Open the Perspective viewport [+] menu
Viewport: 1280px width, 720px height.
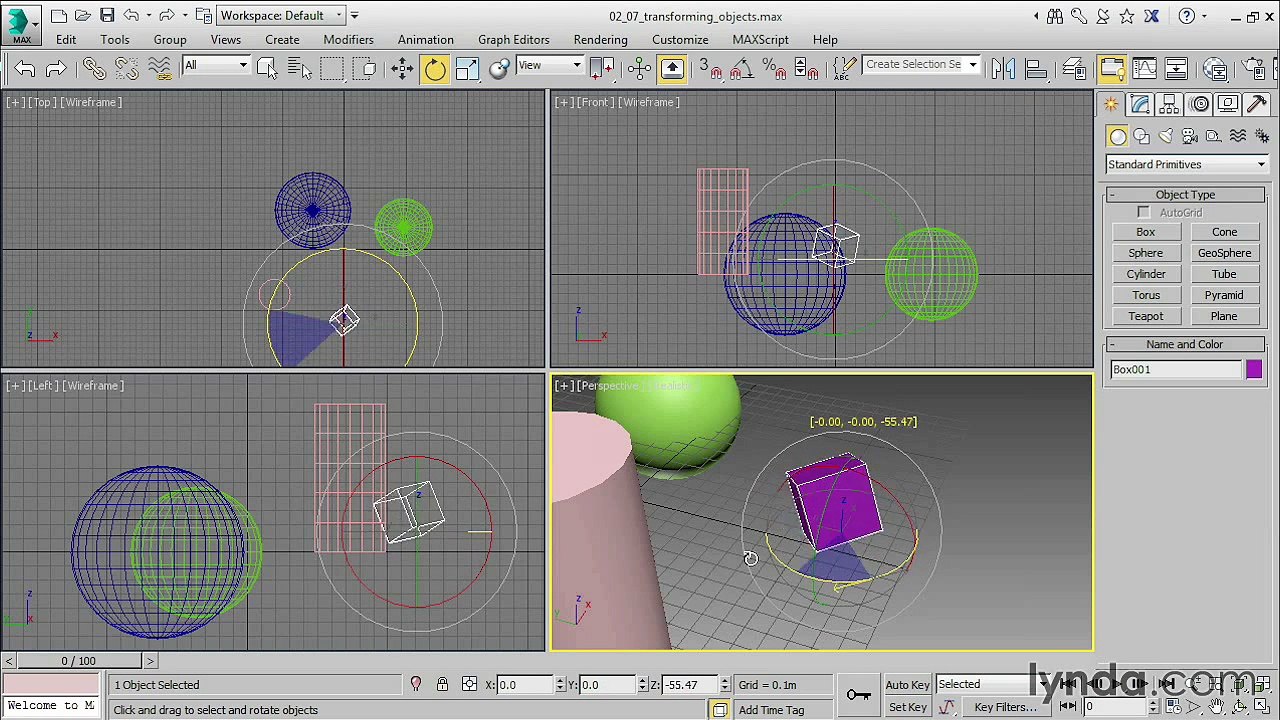click(x=564, y=386)
